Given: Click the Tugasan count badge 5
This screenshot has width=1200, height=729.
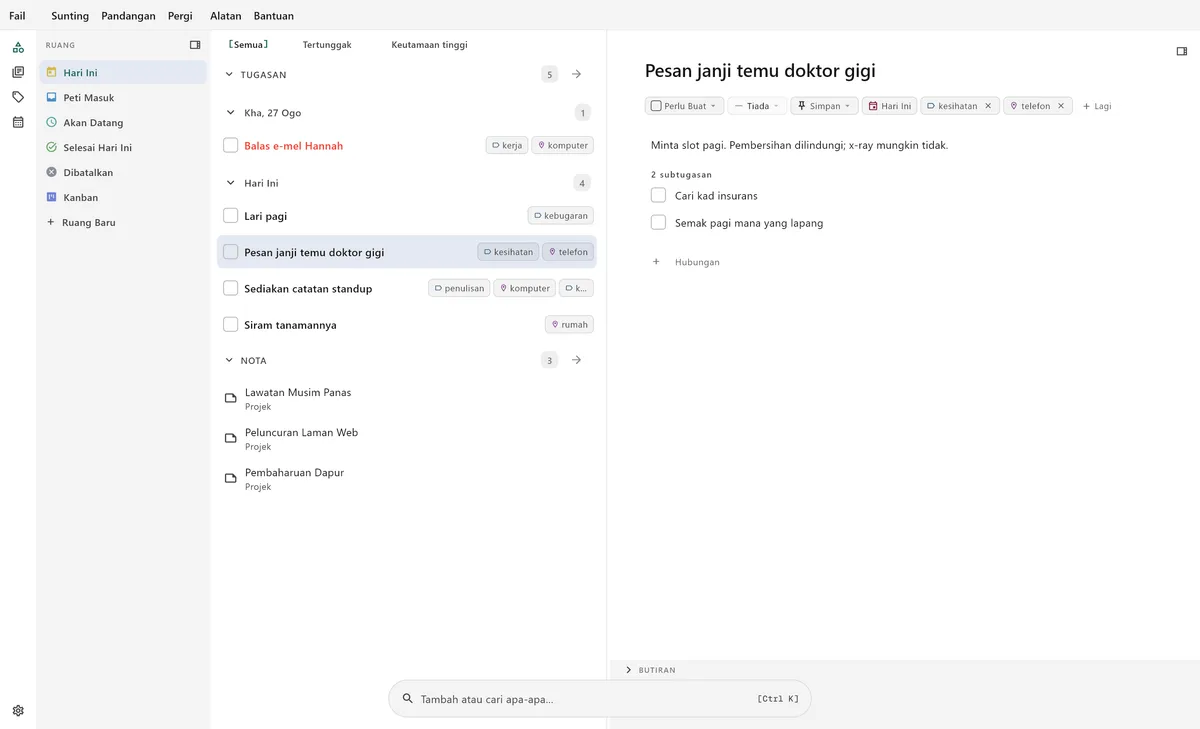Looking at the screenshot, I should 549,74.
